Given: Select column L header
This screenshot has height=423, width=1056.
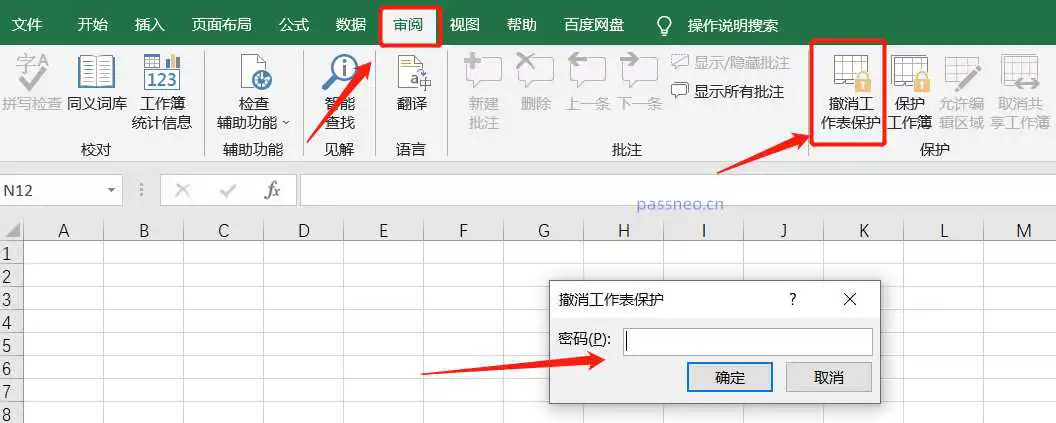Looking at the screenshot, I should (x=944, y=231).
